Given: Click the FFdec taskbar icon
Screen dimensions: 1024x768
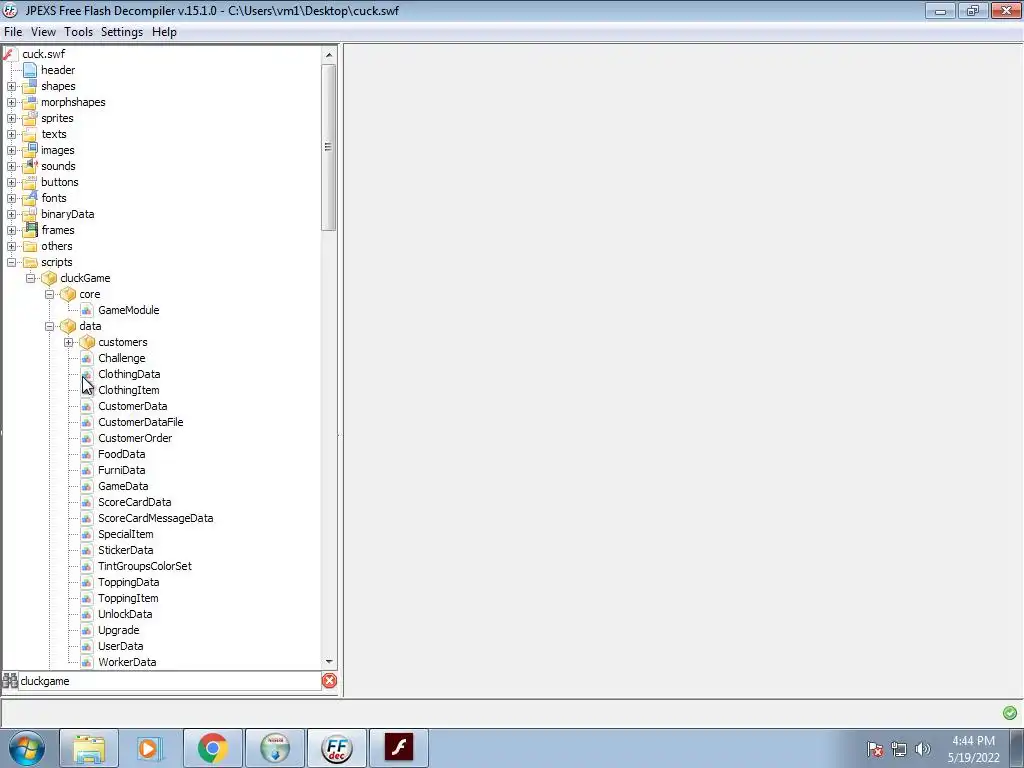Looking at the screenshot, I should pos(337,748).
